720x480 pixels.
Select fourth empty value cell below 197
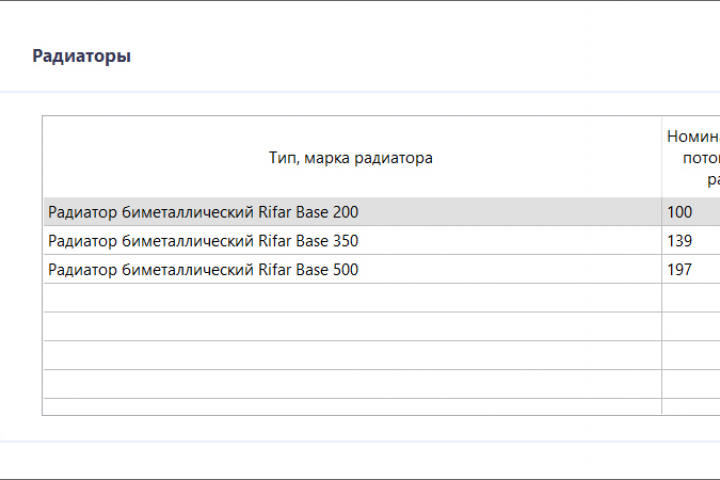coord(691,384)
